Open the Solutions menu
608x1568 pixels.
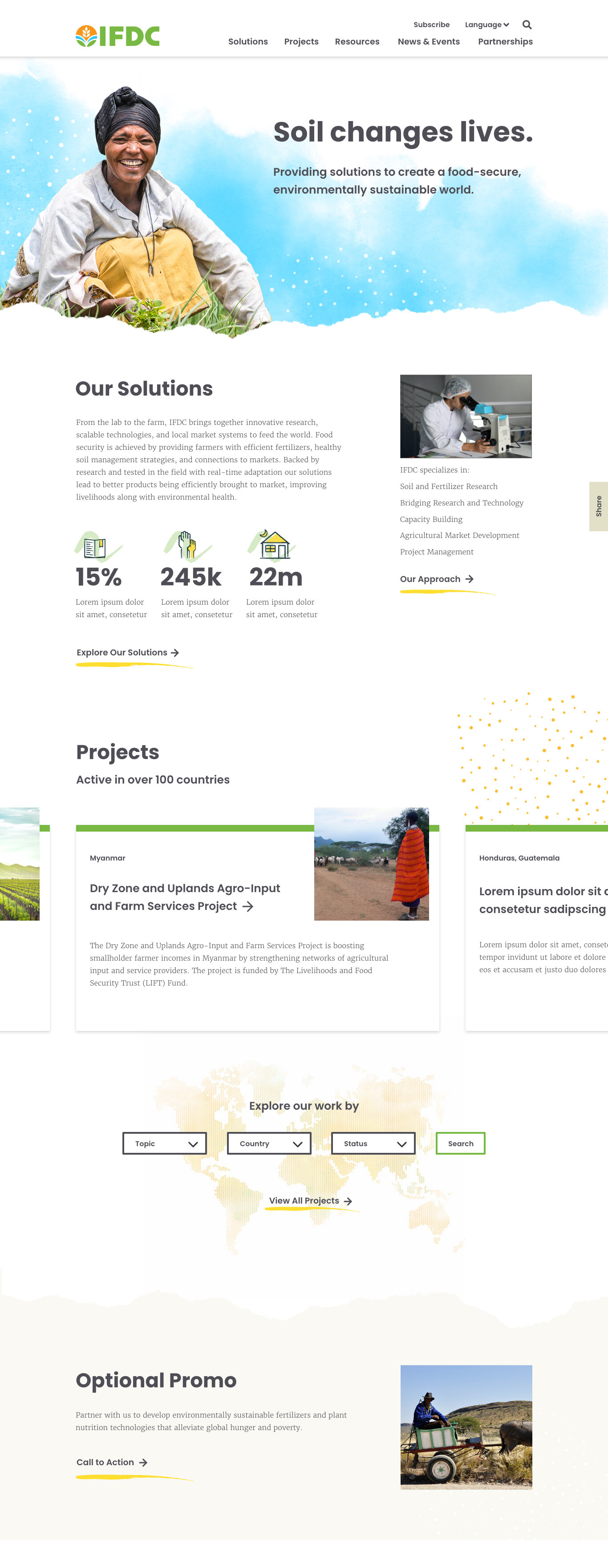pyautogui.click(x=248, y=41)
